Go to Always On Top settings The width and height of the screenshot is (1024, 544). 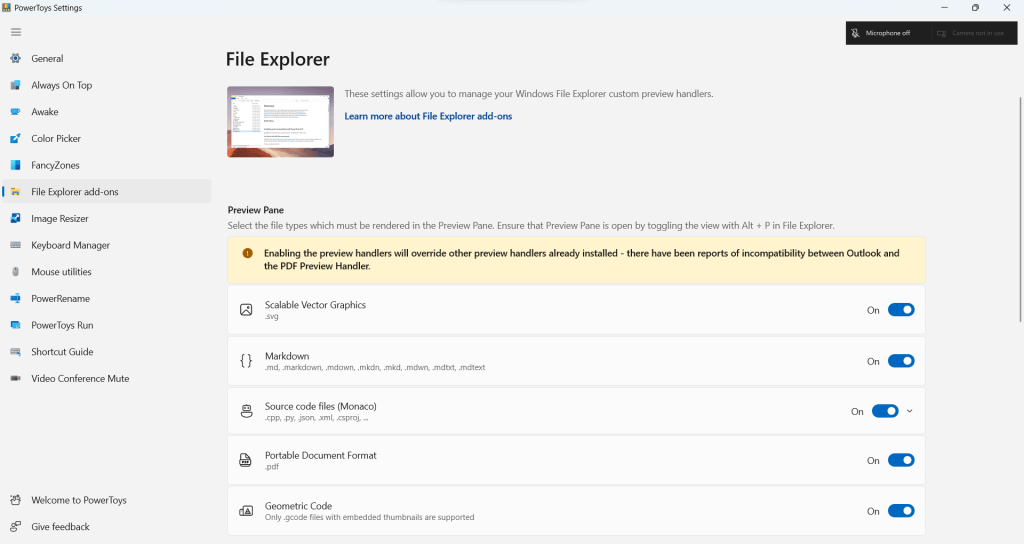click(107, 85)
